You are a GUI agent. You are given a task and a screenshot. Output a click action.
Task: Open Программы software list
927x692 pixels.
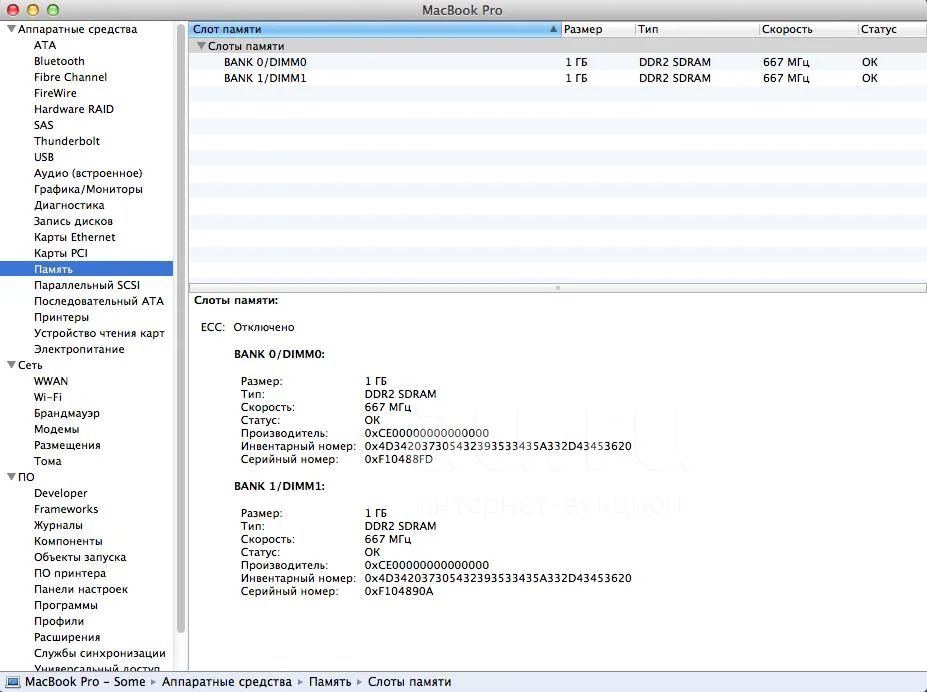click(66, 605)
